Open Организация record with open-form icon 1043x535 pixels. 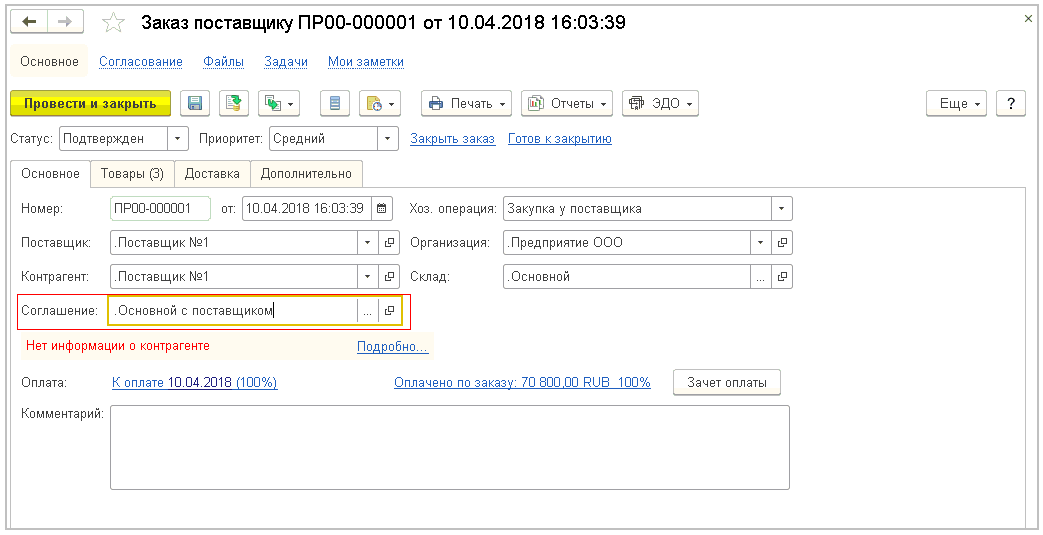pos(782,242)
